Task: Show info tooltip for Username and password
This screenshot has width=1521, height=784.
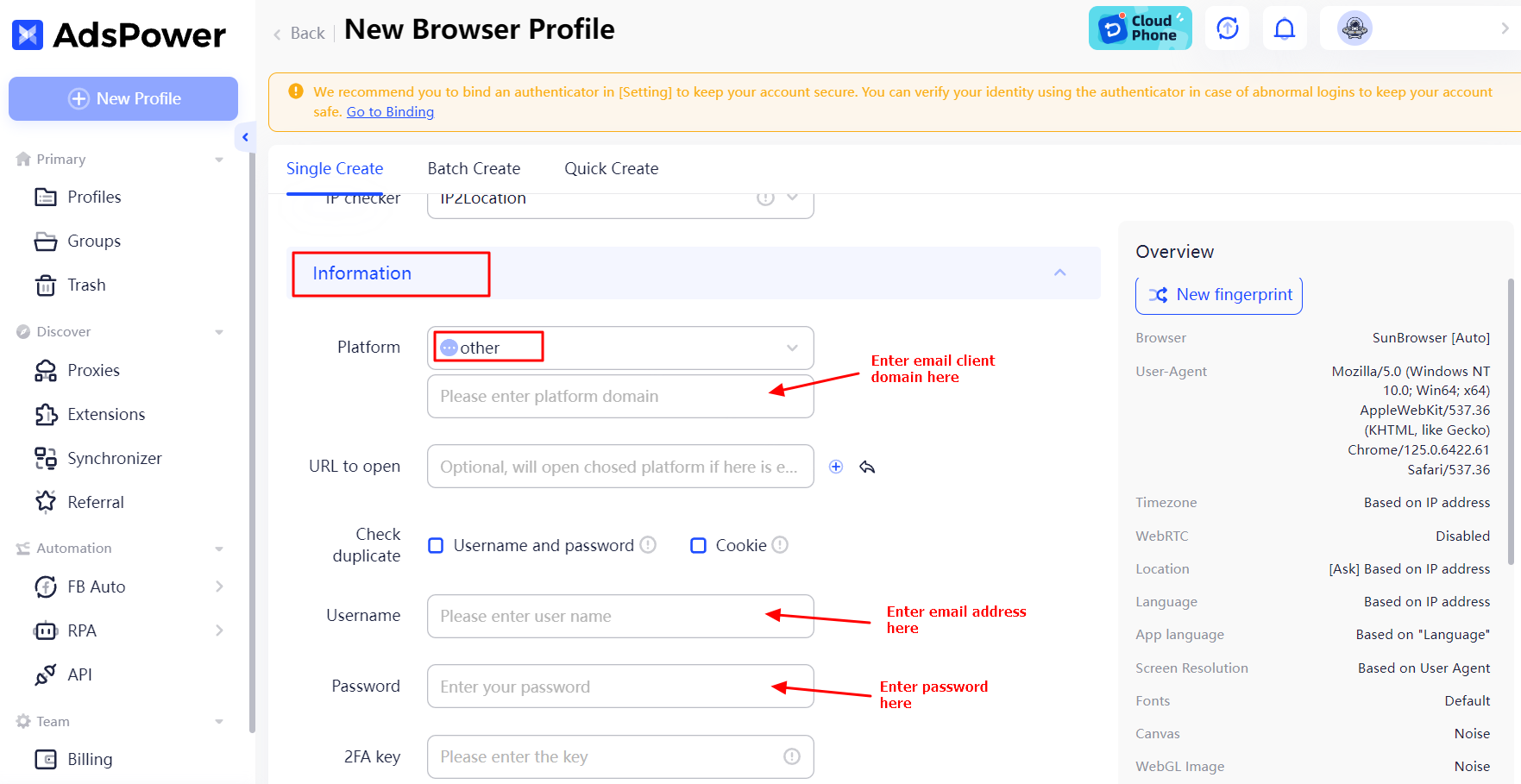Action: coord(648,545)
